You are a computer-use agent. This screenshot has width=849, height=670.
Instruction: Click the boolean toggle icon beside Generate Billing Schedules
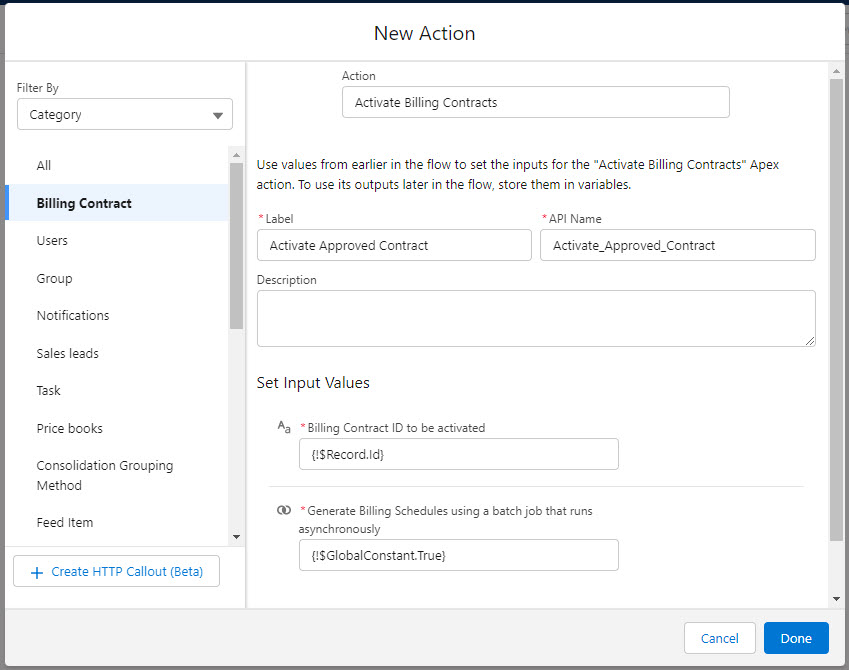coord(284,510)
